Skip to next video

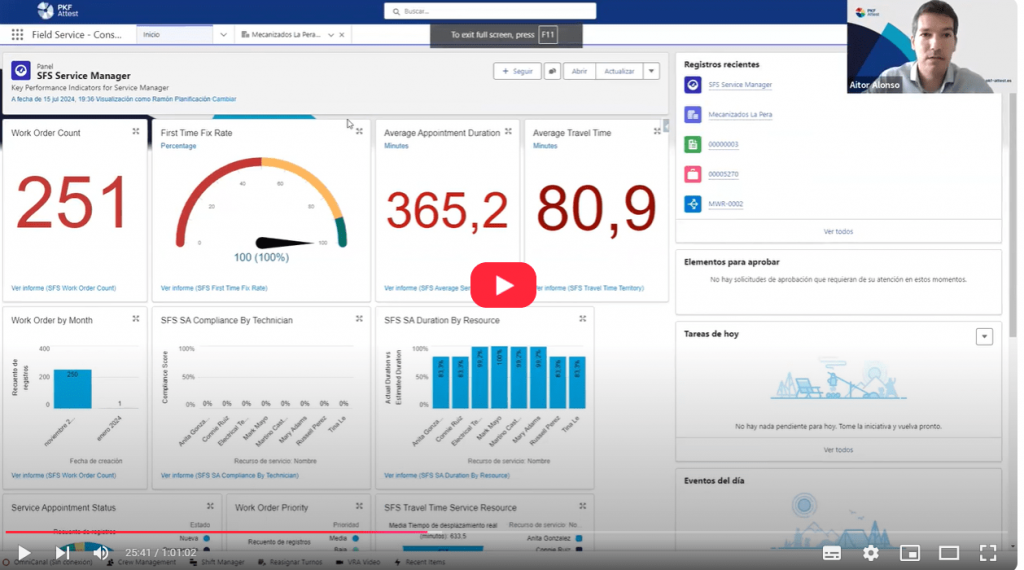point(62,553)
